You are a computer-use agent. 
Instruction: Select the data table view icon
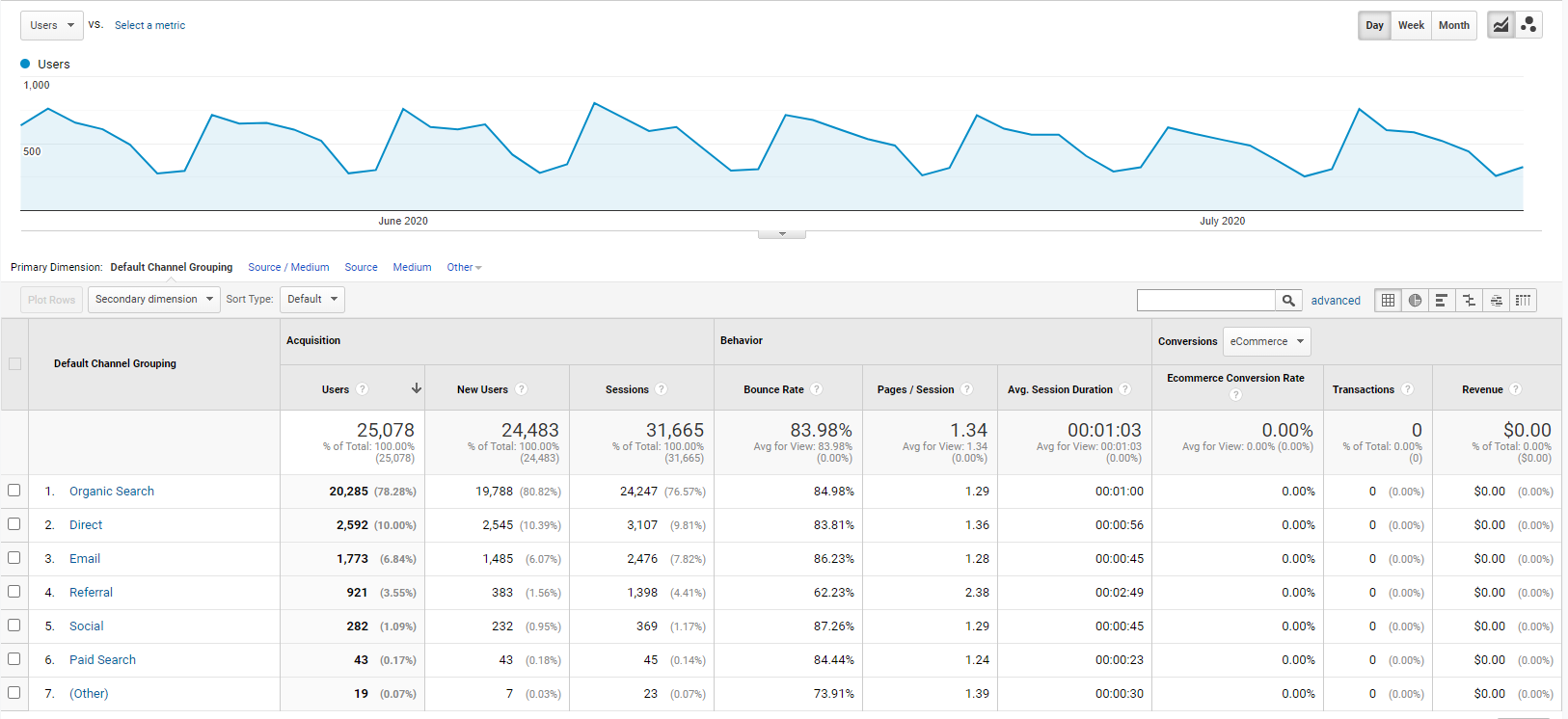(1388, 301)
